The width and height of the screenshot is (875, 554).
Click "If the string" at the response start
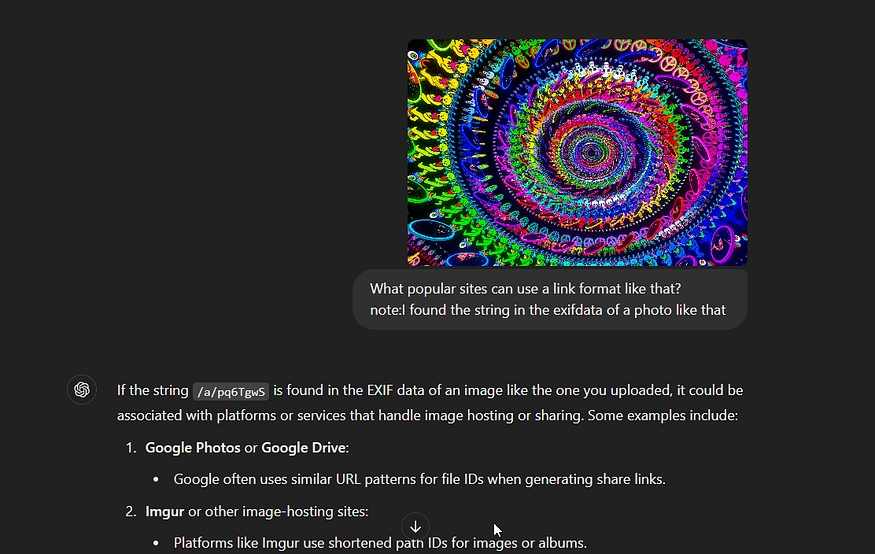(152, 390)
